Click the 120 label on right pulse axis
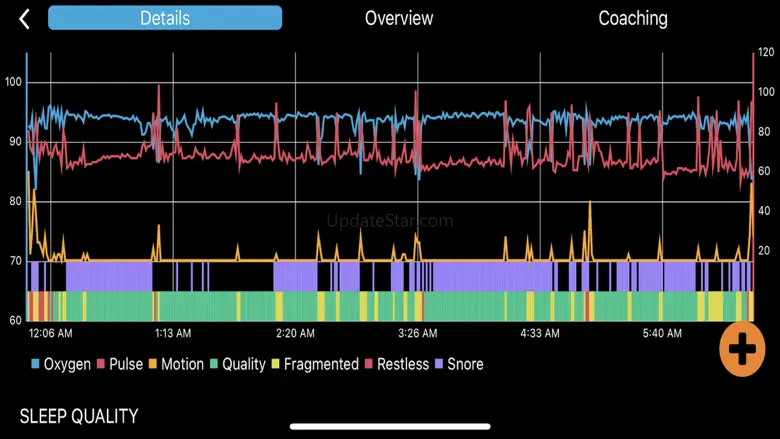The width and height of the screenshot is (780, 439). coord(766,52)
